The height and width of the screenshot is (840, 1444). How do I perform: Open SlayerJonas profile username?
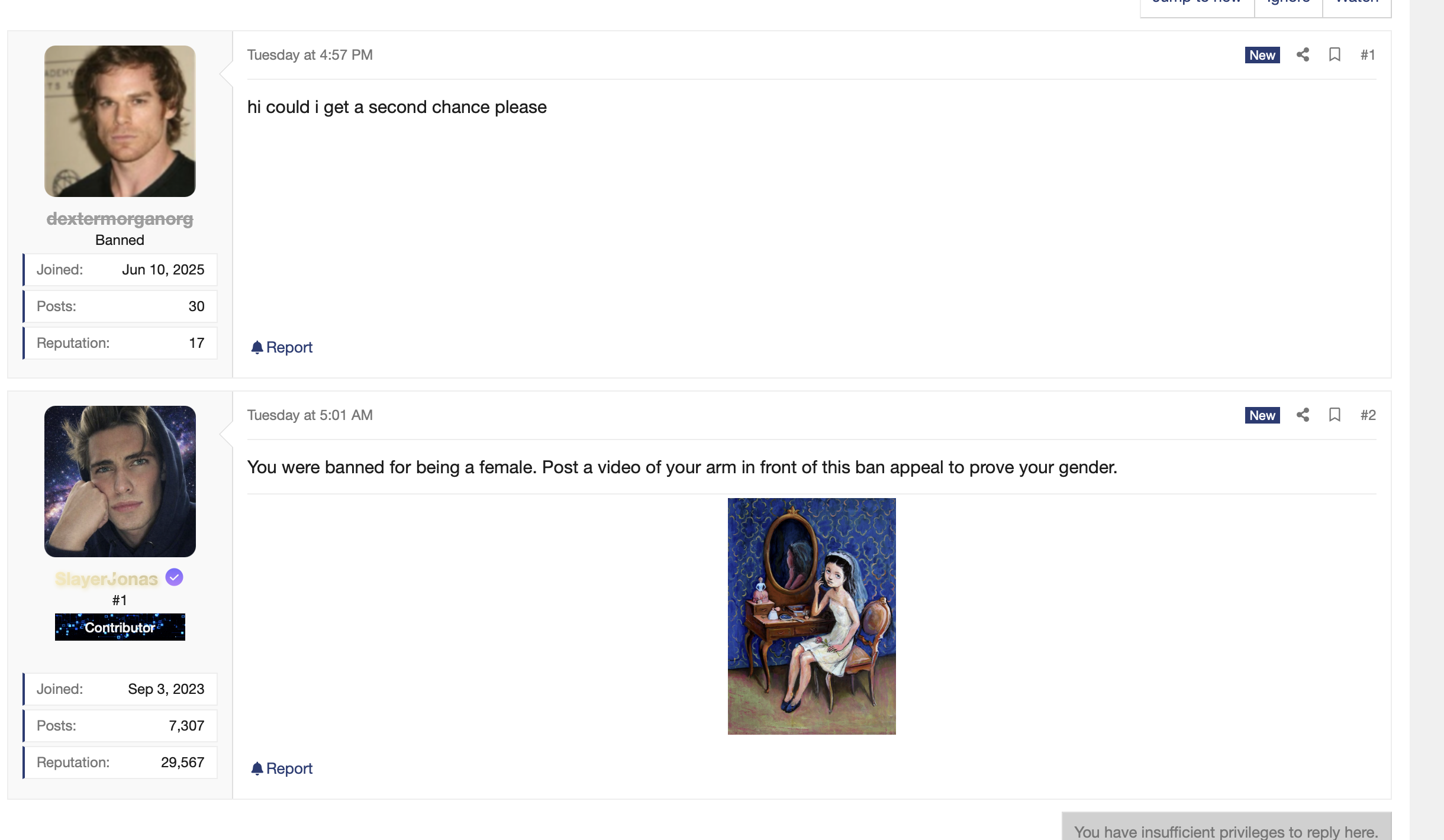click(107, 579)
